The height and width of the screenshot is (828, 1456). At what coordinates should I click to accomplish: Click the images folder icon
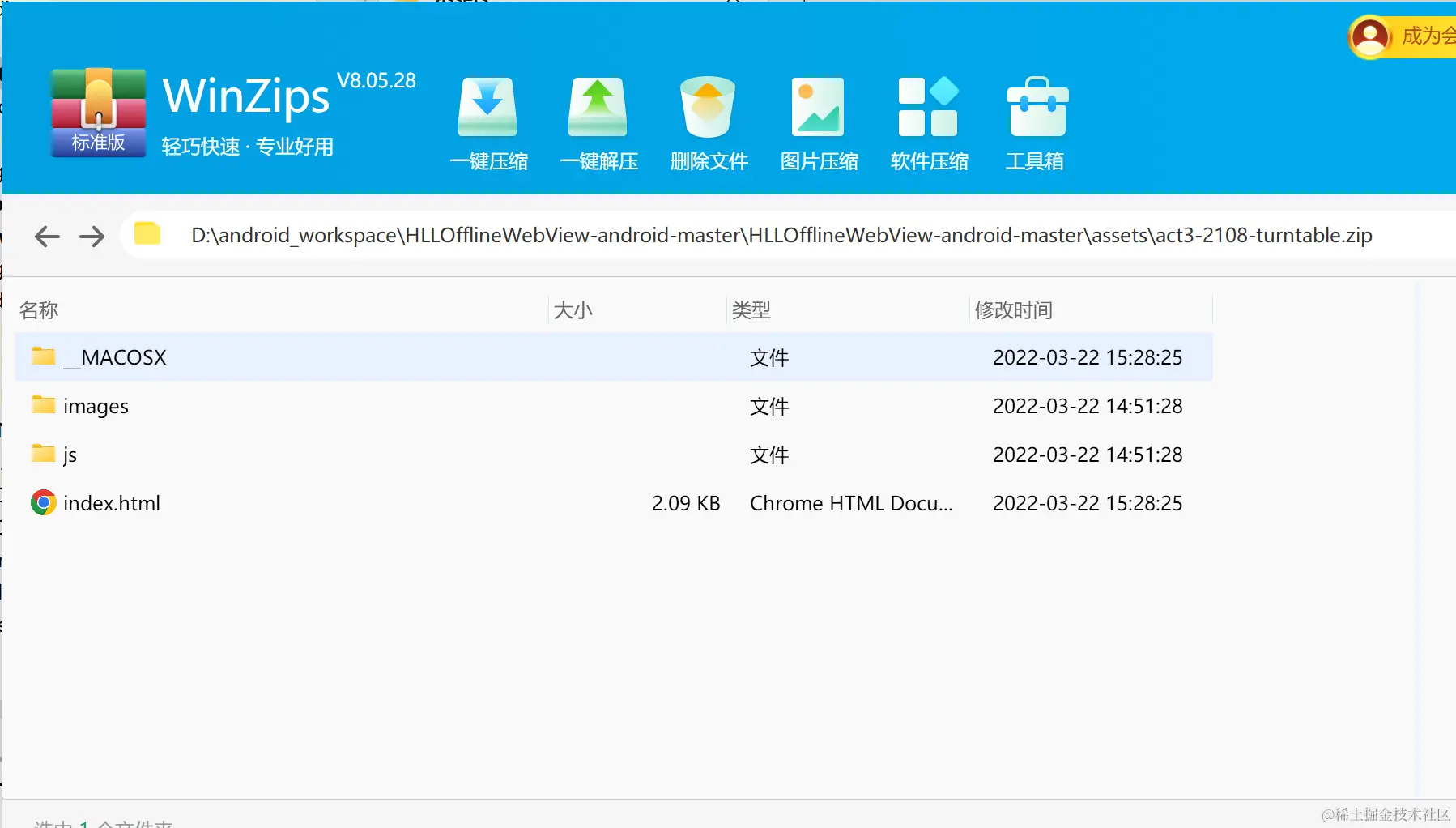44,404
